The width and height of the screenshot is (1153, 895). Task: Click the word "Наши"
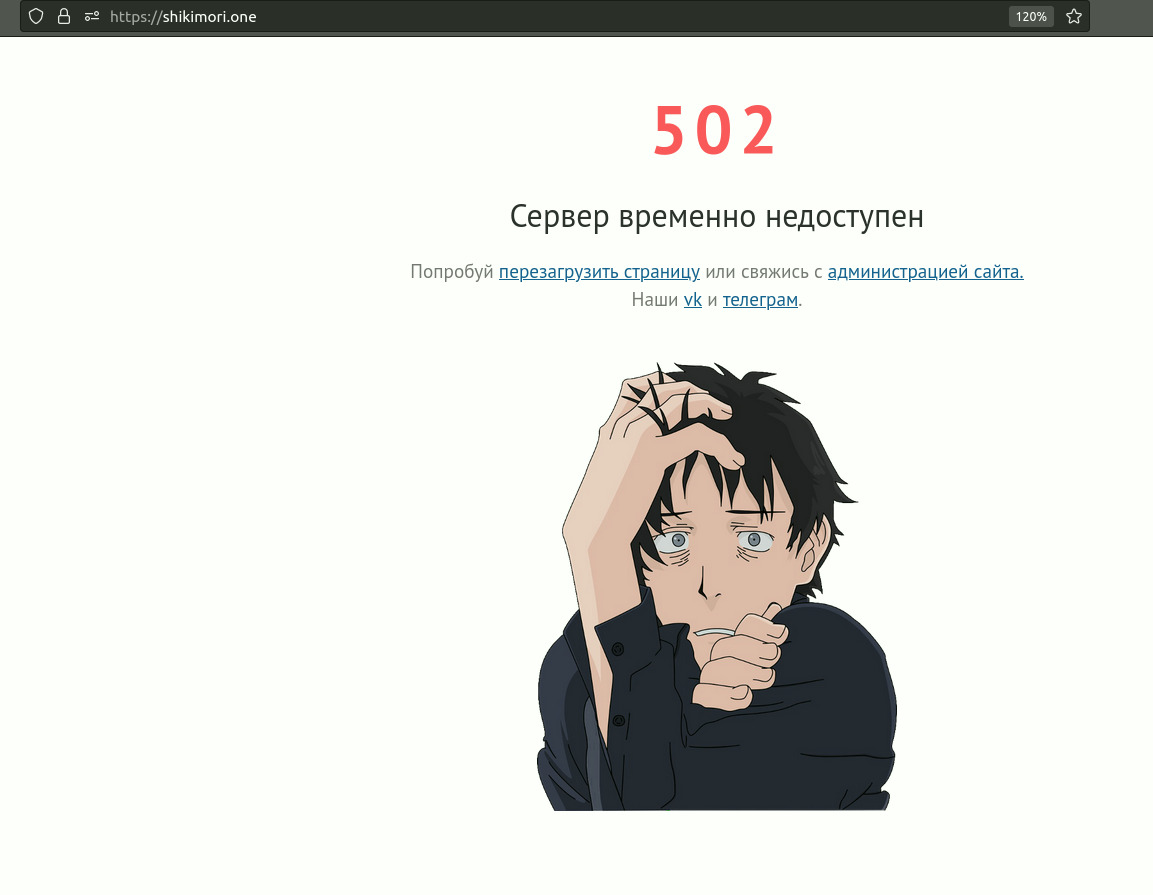(x=654, y=299)
